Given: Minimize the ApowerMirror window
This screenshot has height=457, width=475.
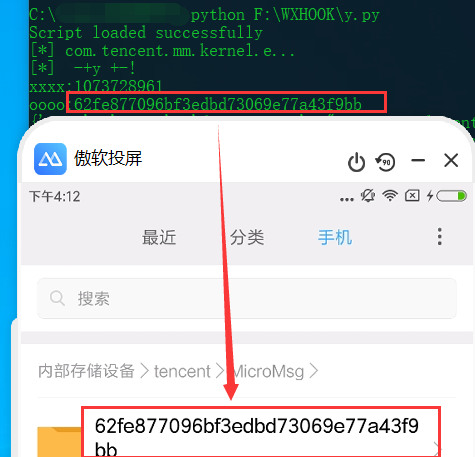Looking at the screenshot, I should 418,161.
